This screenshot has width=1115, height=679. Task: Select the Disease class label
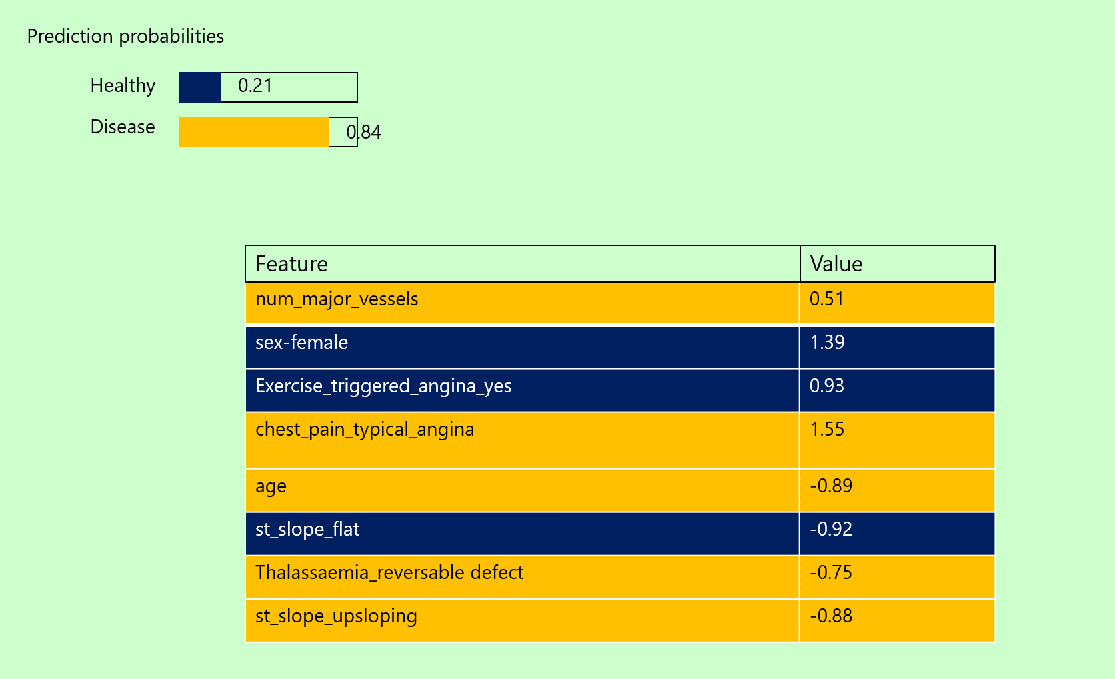click(122, 127)
